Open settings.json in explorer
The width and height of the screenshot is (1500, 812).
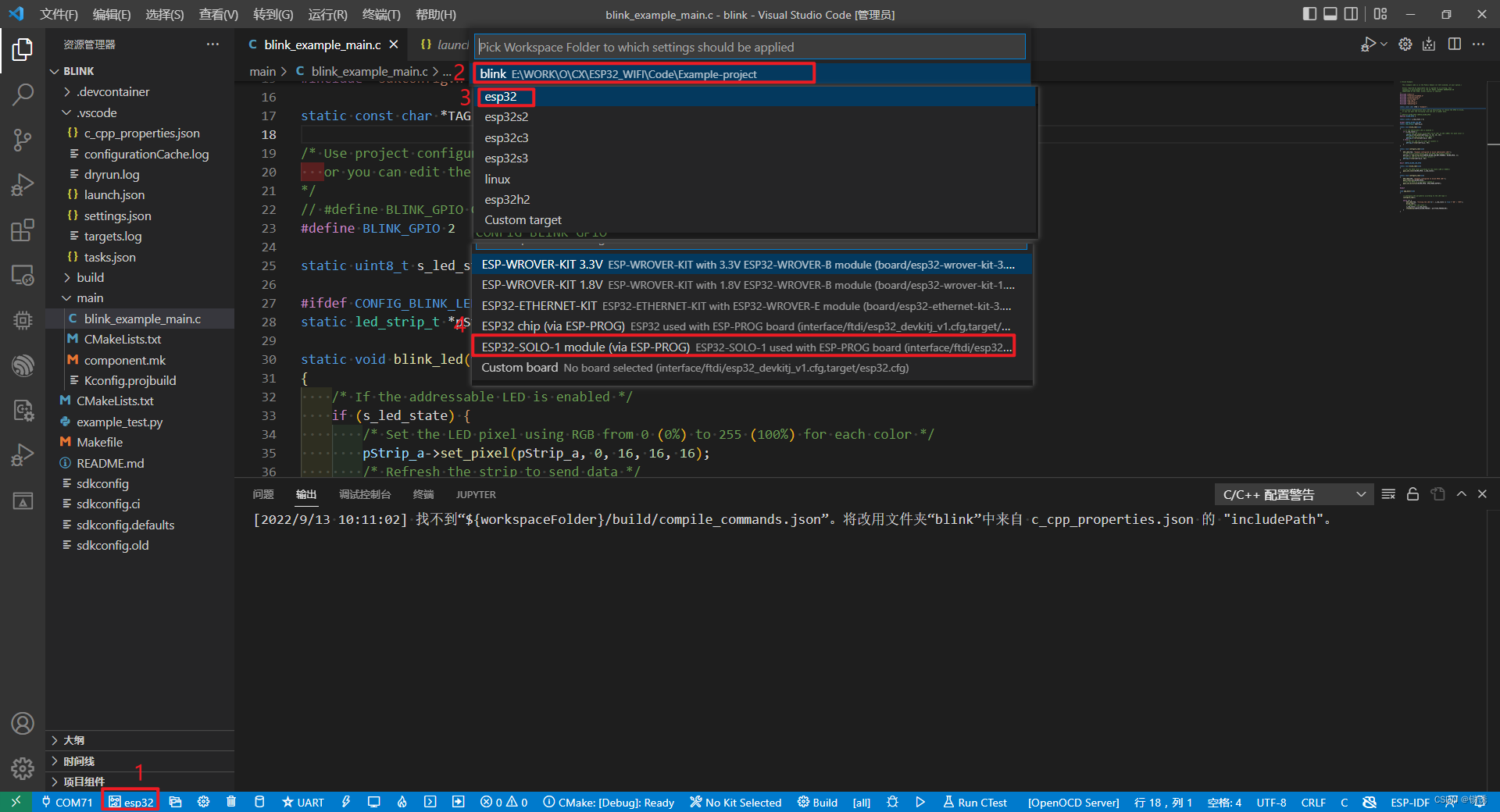click(x=117, y=215)
